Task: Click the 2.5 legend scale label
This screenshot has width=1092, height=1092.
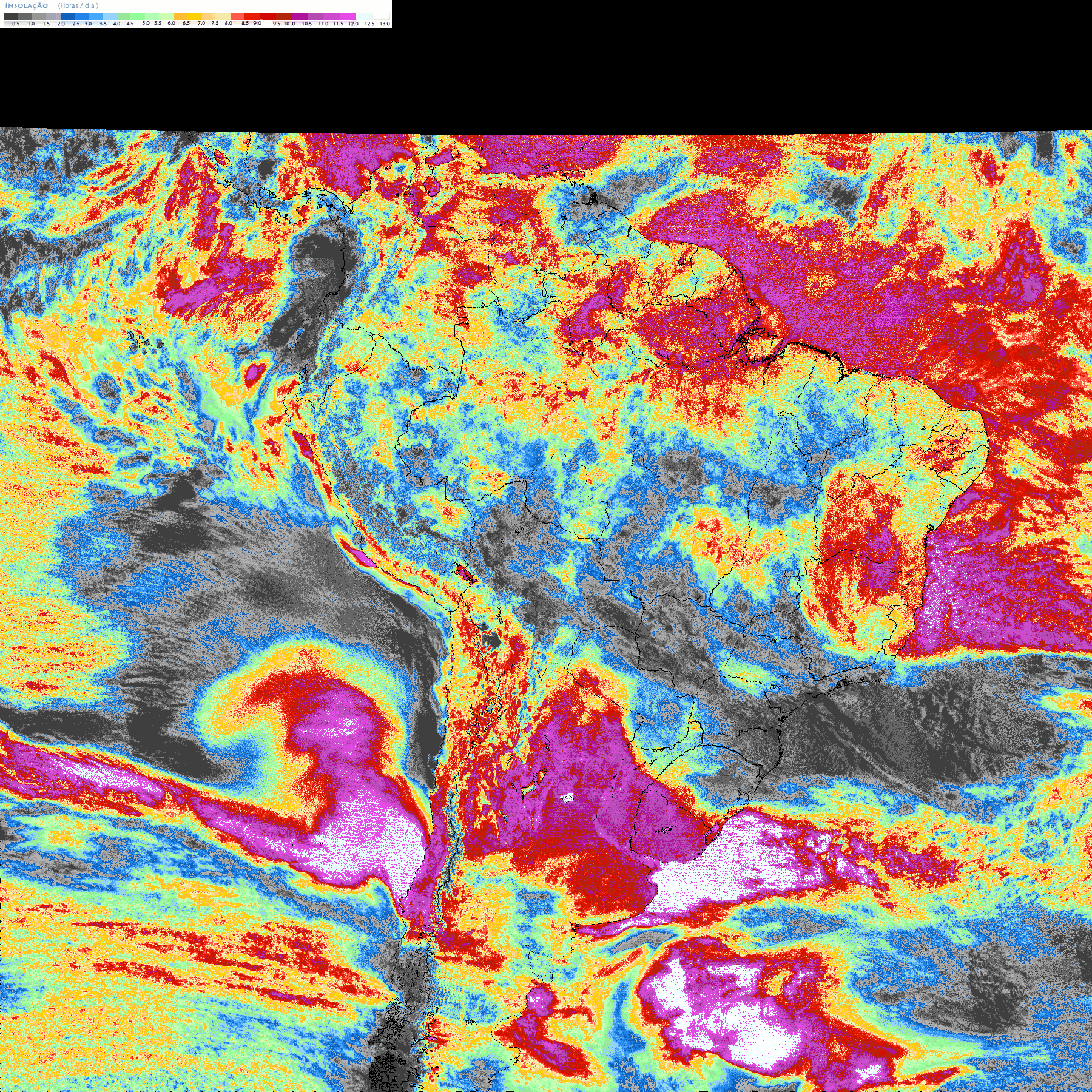Action: (76, 24)
